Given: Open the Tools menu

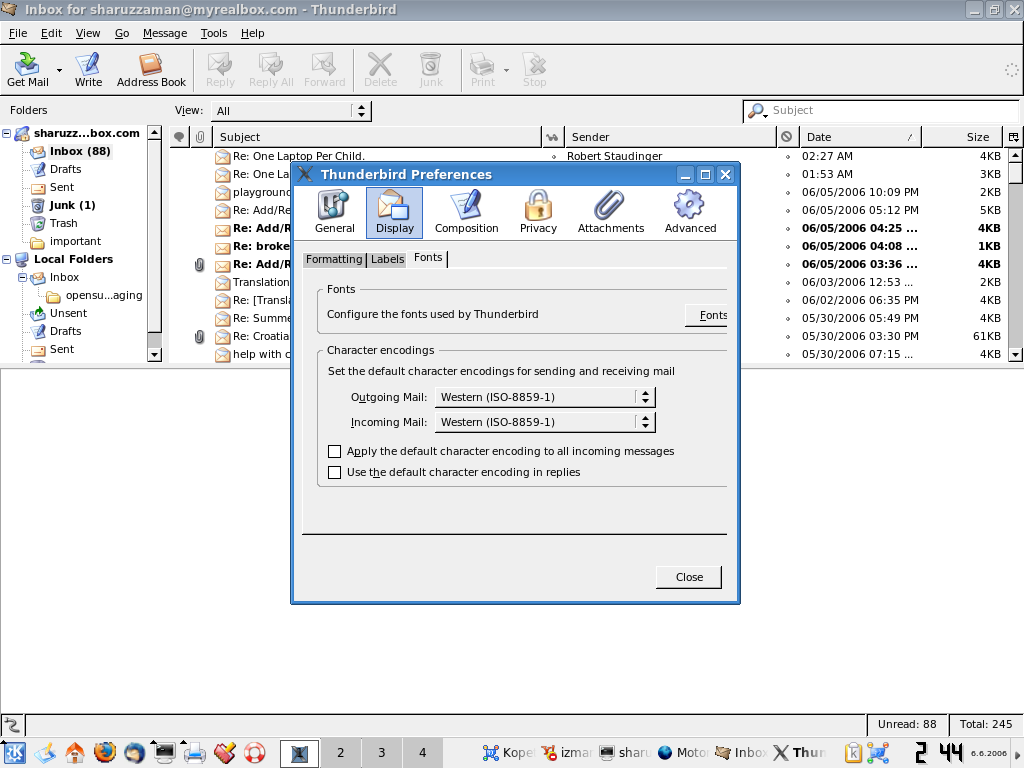Looking at the screenshot, I should pos(214,33).
